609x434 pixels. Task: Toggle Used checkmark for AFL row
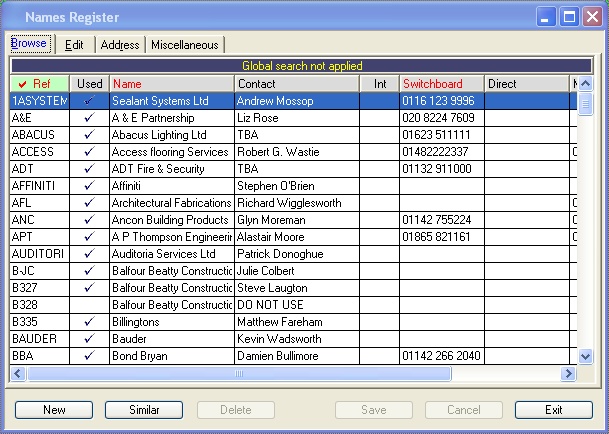[x=90, y=203]
